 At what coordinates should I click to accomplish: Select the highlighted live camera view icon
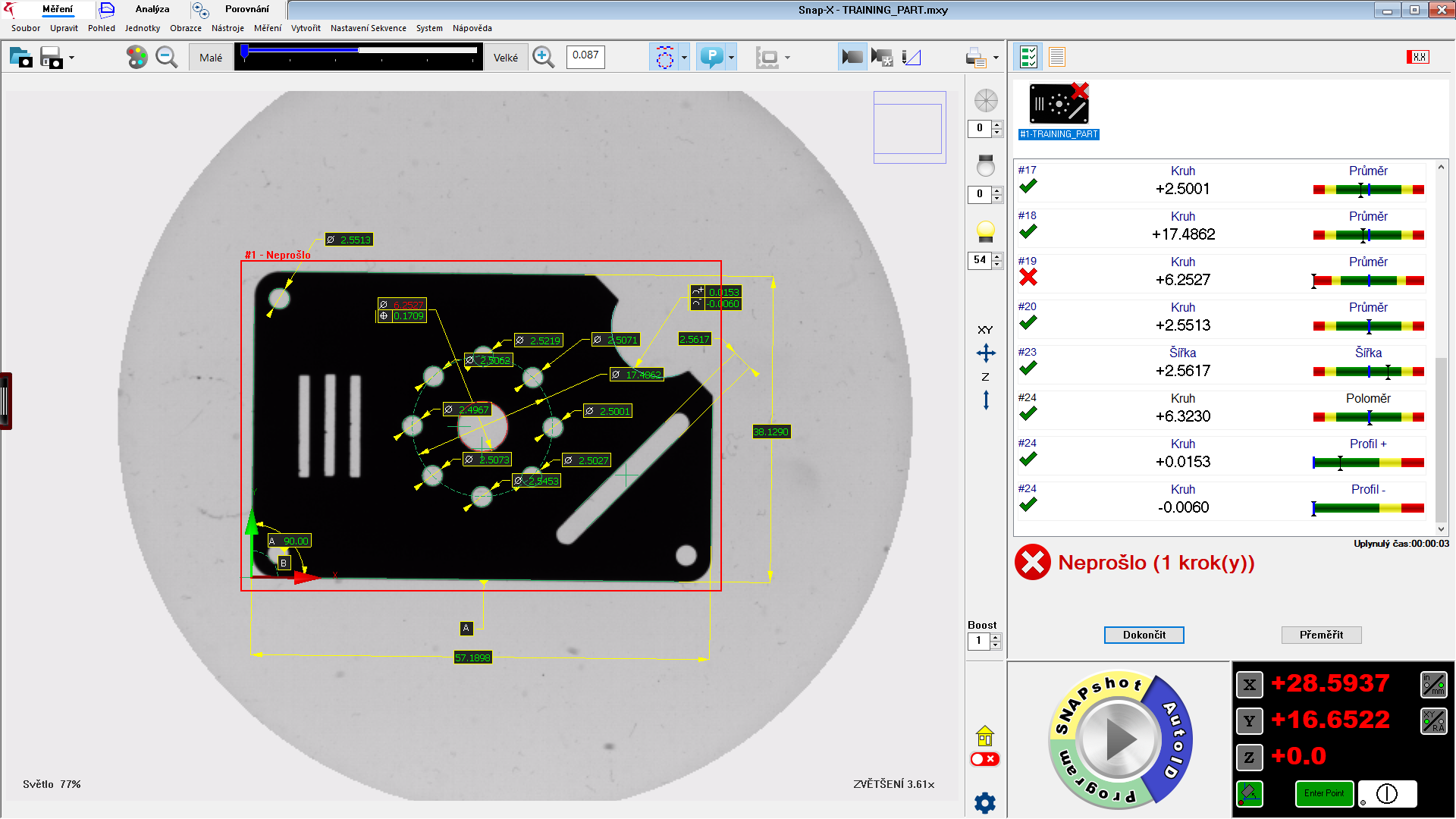click(x=852, y=57)
